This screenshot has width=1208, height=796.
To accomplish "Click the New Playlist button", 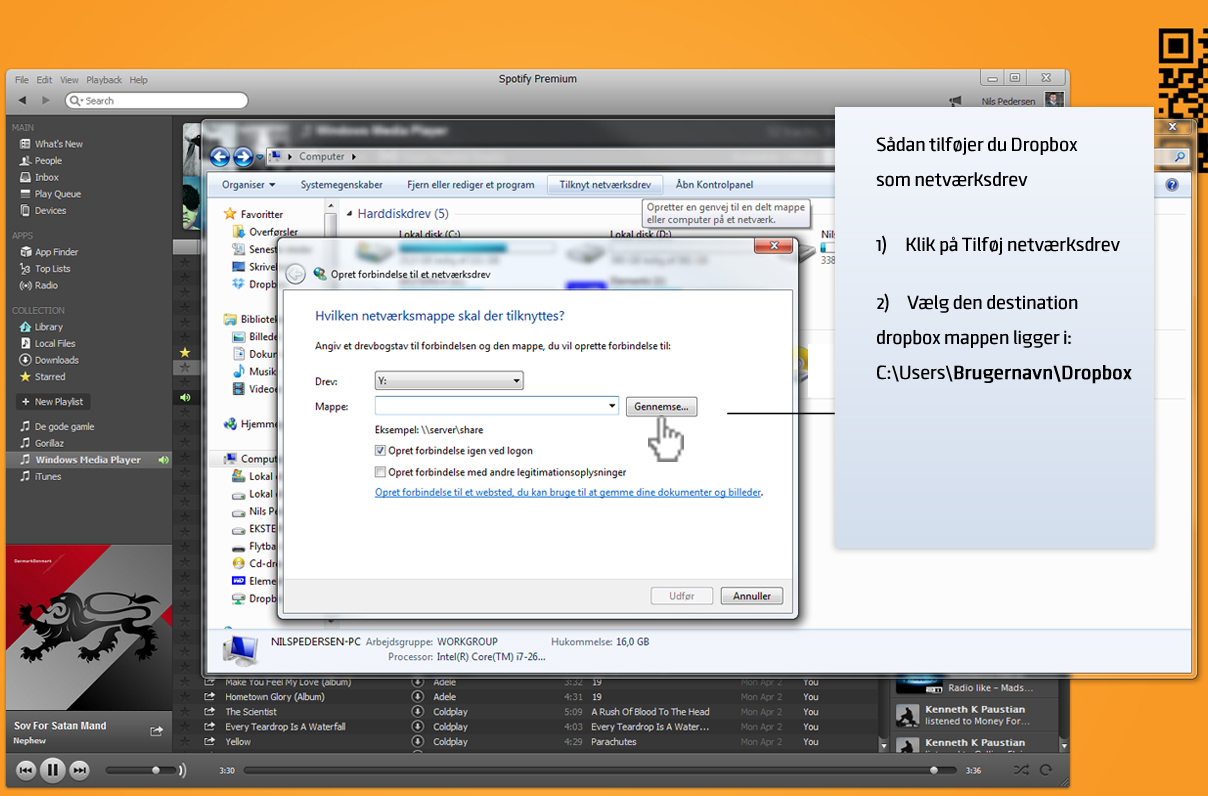I will click(x=53, y=401).
